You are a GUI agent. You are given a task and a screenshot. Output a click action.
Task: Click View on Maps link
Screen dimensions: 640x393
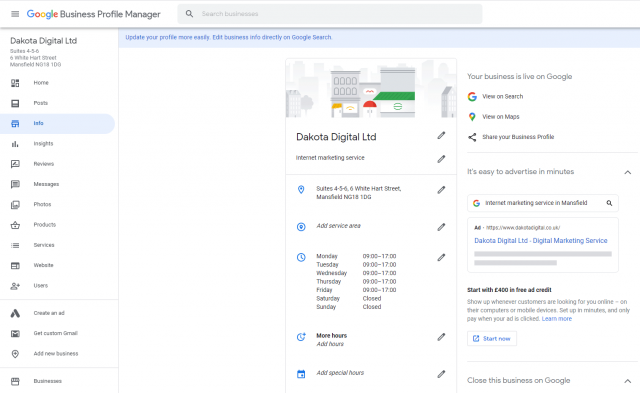(501, 117)
